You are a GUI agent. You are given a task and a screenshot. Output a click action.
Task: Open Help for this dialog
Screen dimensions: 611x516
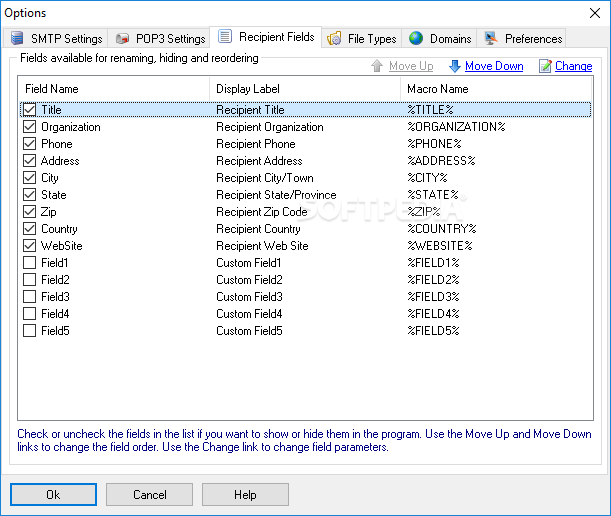coord(245,495)
